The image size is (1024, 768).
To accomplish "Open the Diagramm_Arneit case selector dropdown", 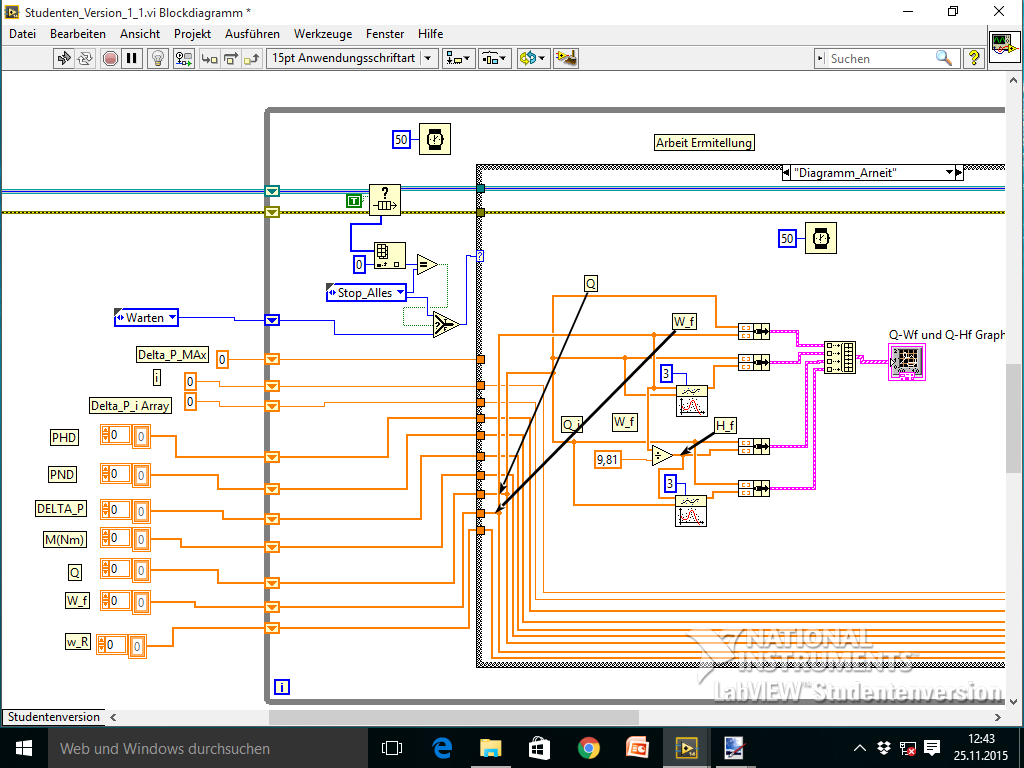I will [948, 173].
